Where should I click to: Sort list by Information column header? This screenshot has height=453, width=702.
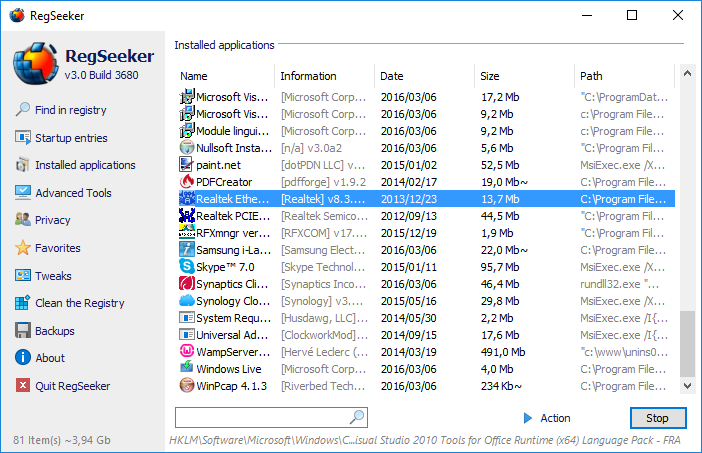pyautogui.click(x=325, y=76)
